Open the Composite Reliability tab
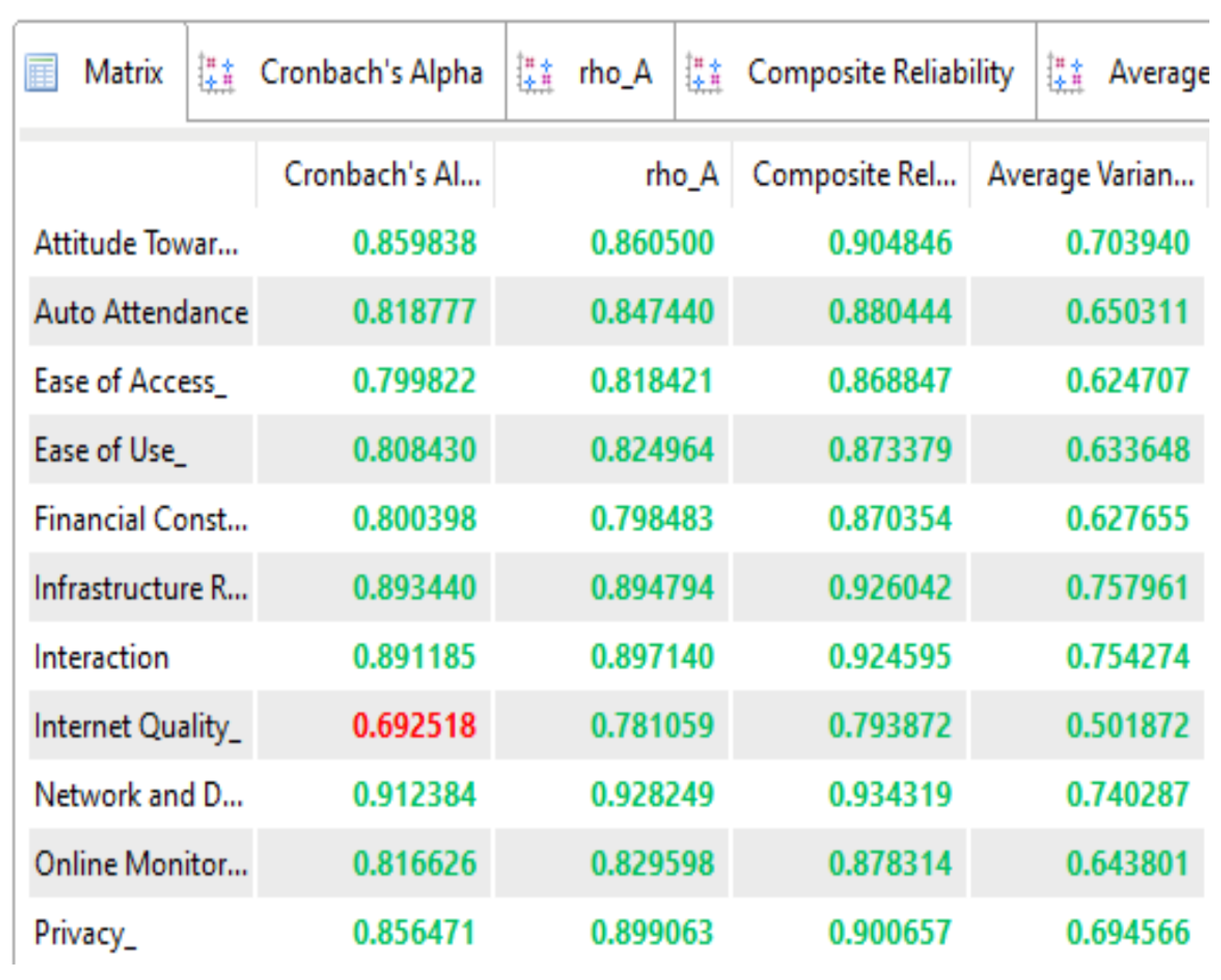The image size is (1221, 980). point(880,72)
